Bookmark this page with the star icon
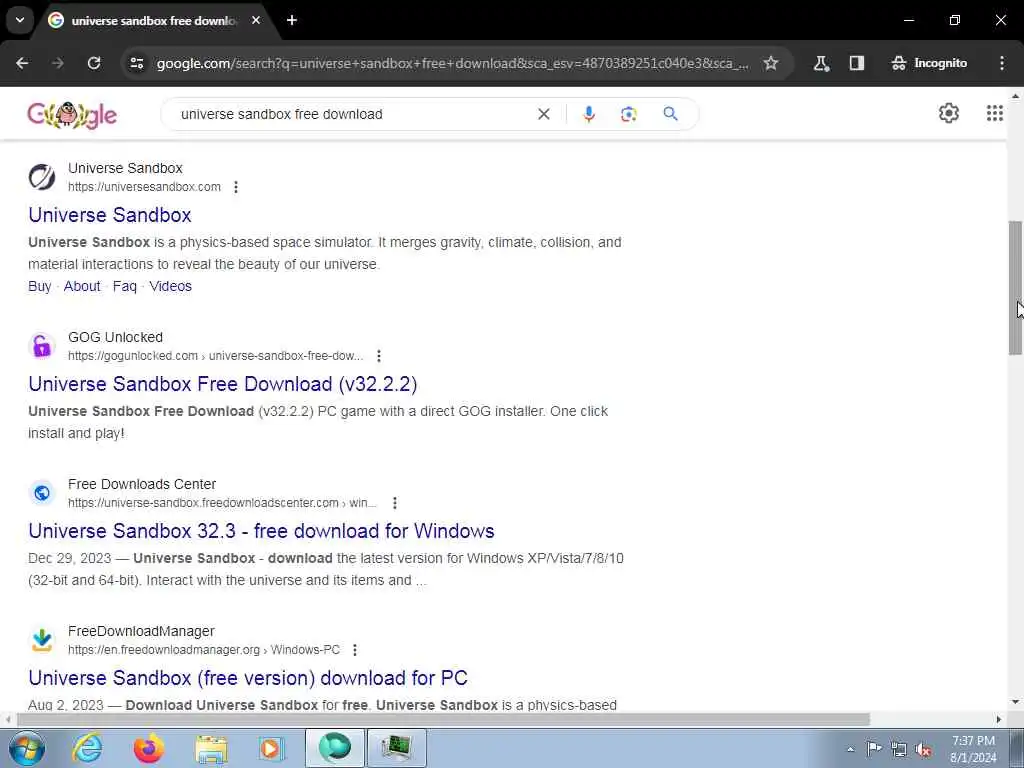This screenshot has height=768, width=1024. click(x=771, y=63)
